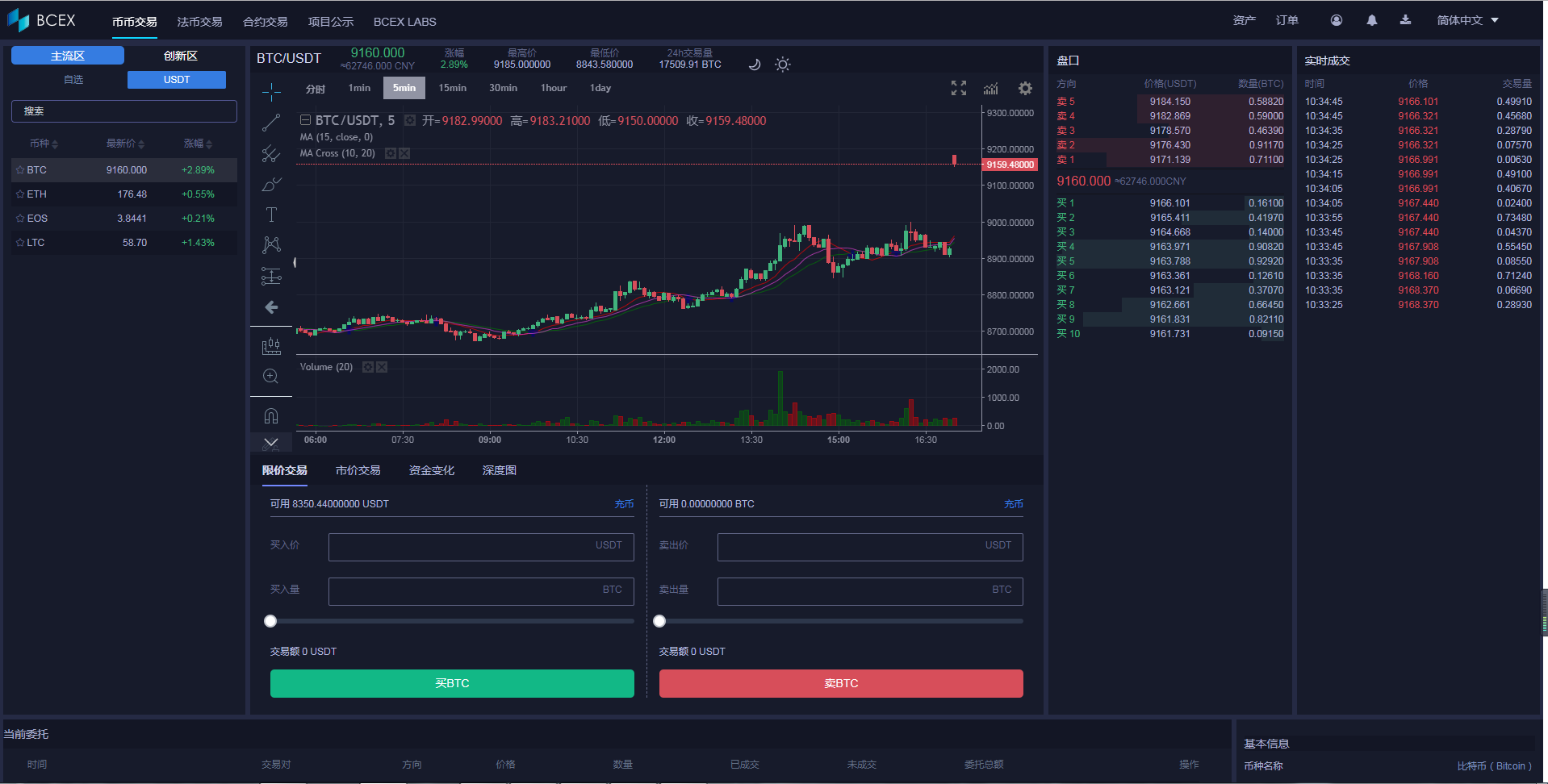Activate the zoom-in magnifier tool

(x=271, y=377)
